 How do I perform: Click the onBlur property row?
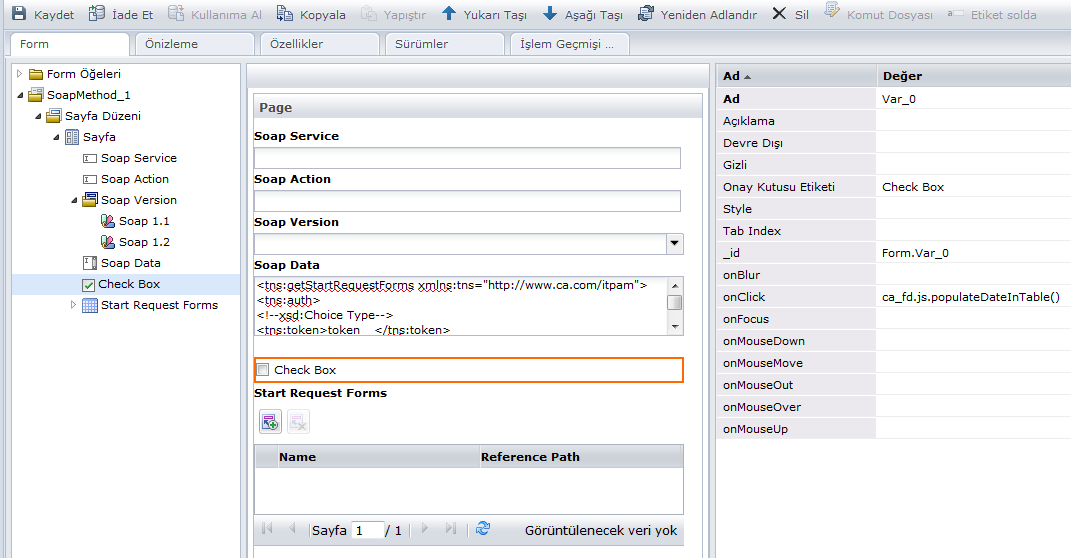pyautogui.click(x=893, y=275)
